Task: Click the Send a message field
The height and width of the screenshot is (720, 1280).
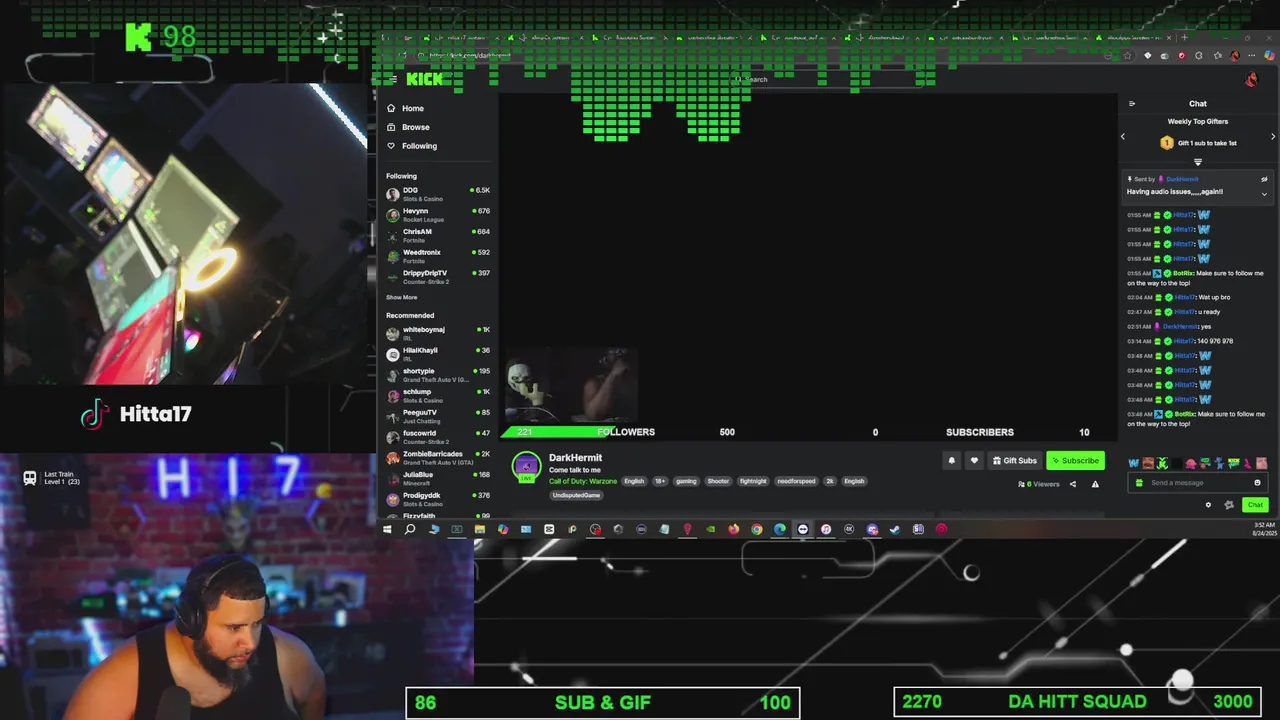Action: (x=1198, y=483)
